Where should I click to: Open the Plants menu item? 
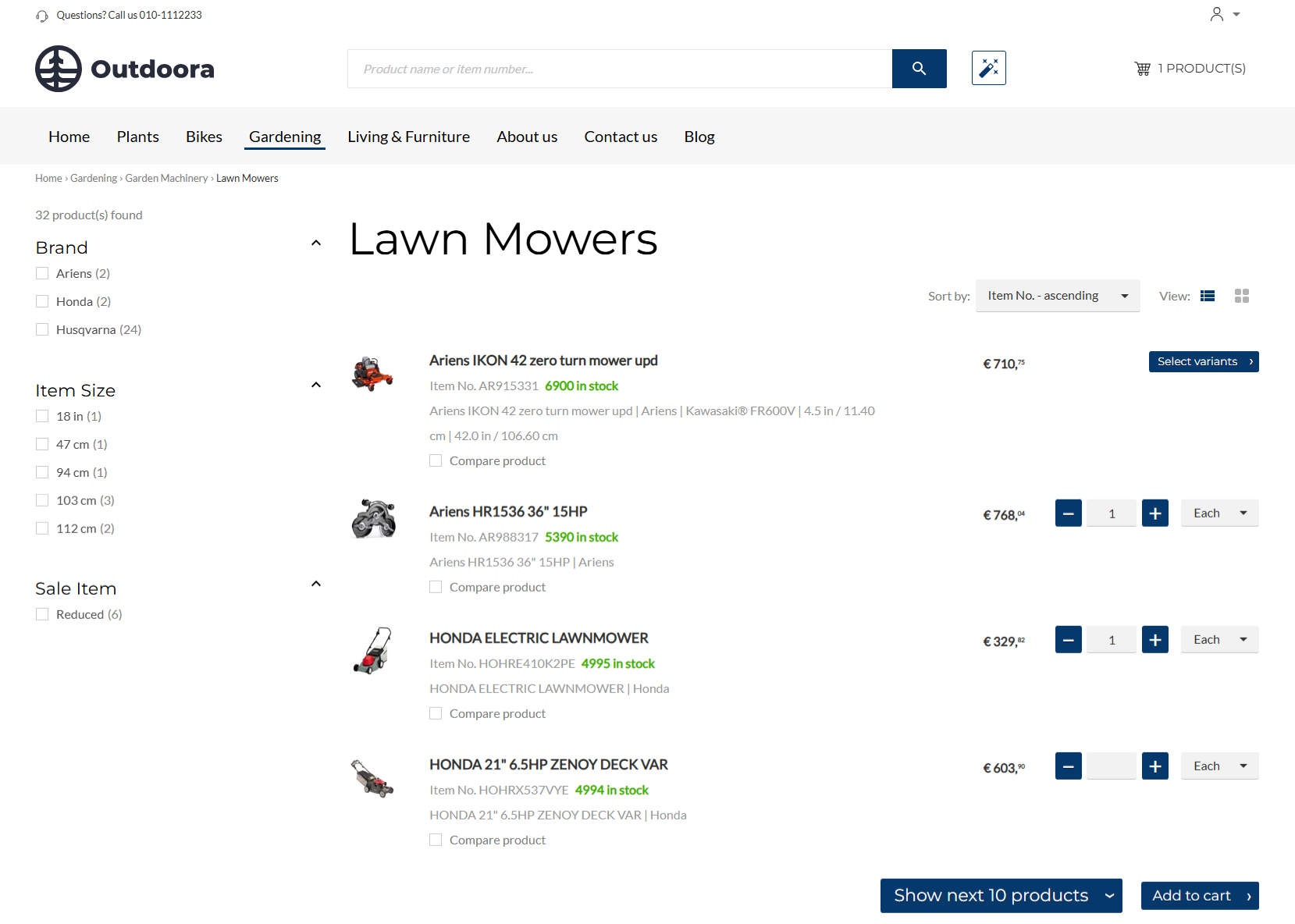pyautogui.click(x=137, y=137)
